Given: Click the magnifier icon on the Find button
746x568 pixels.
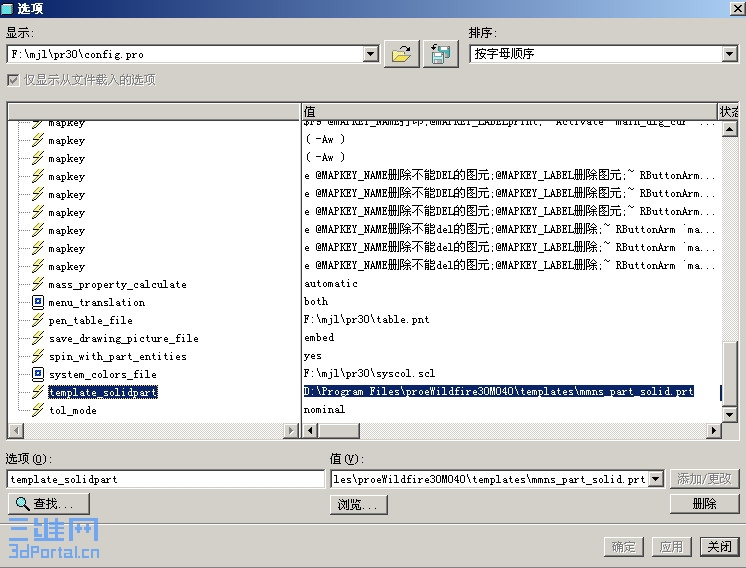Looking at the screenshot, I should tap(22, 503).
